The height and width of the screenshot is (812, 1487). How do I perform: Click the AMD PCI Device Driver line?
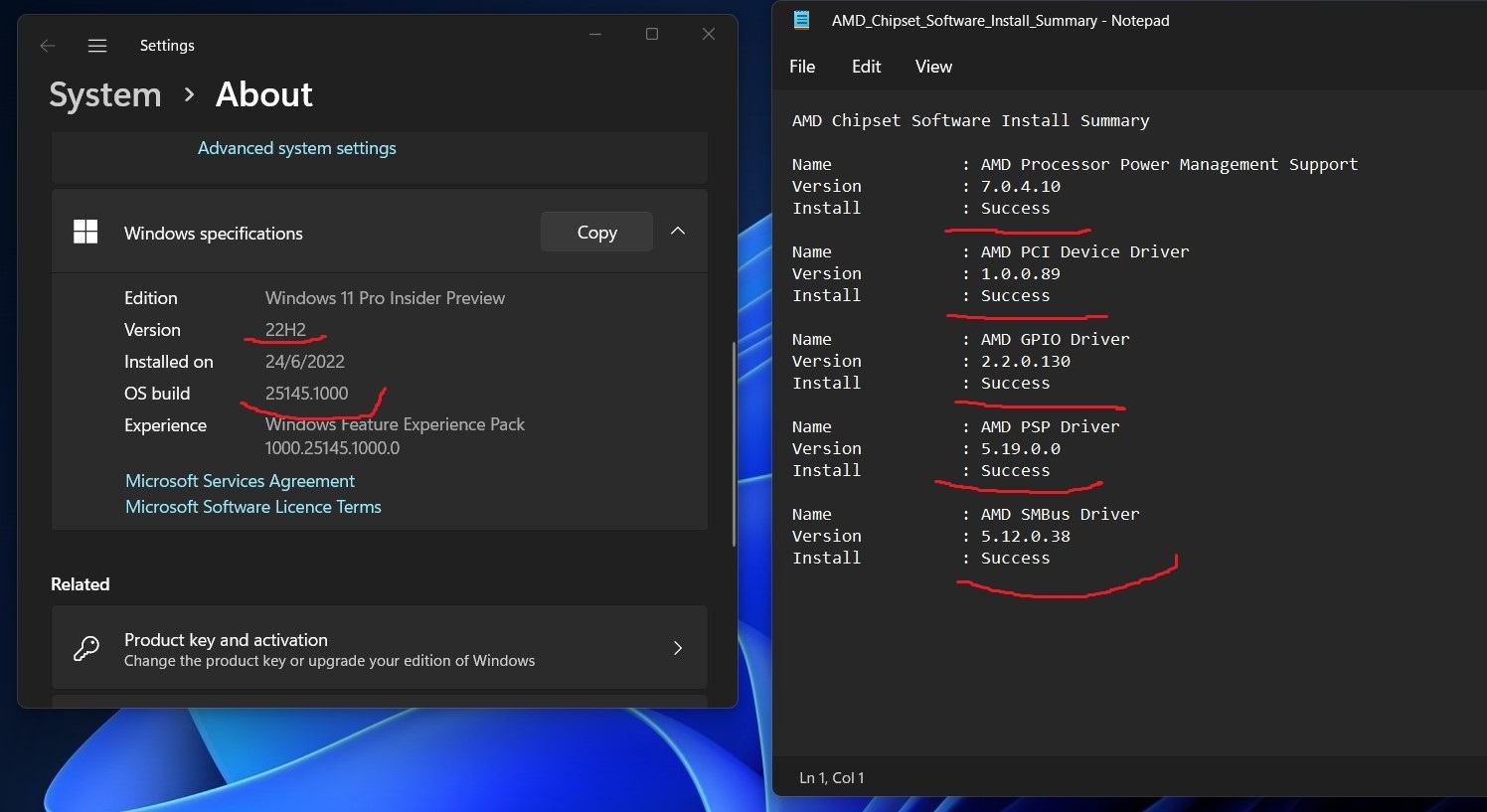(1084, 251)
